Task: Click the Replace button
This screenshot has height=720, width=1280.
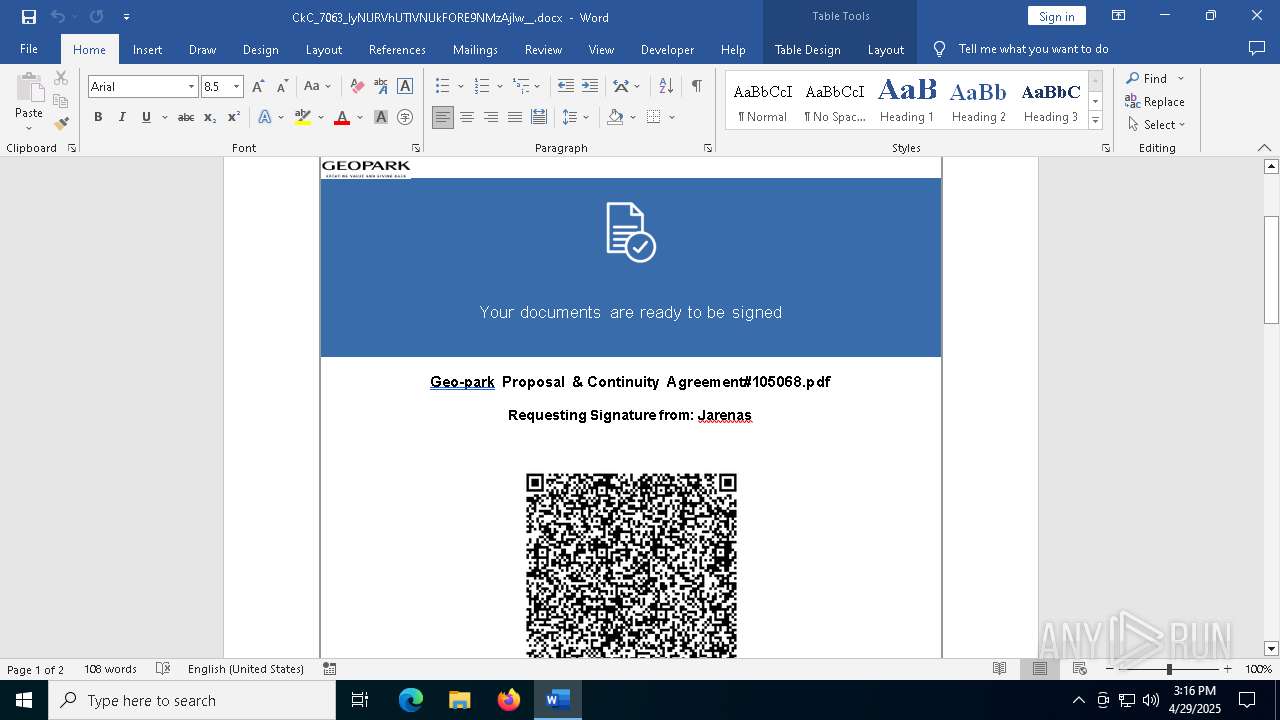Action: pyautogui.click(x=1155, y=101)
